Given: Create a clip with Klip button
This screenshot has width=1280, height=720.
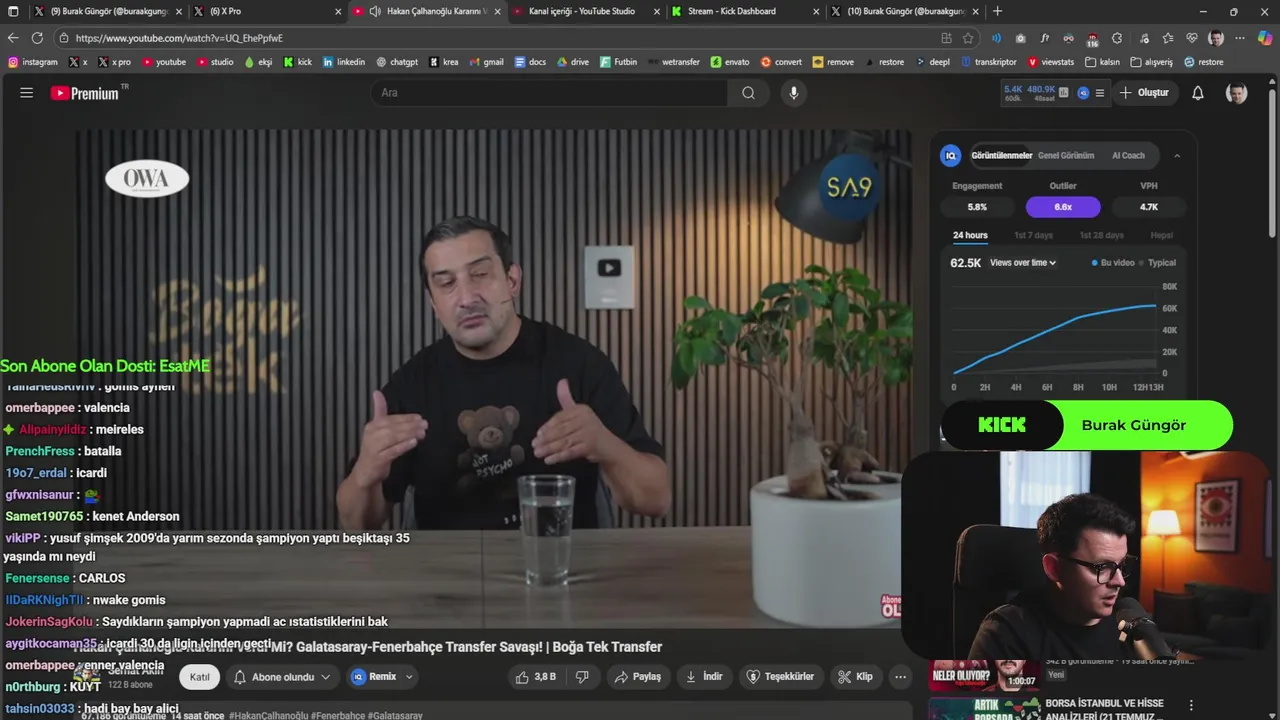Looking at the screenshot, I should pyautogui.click(x=856, y=677).
